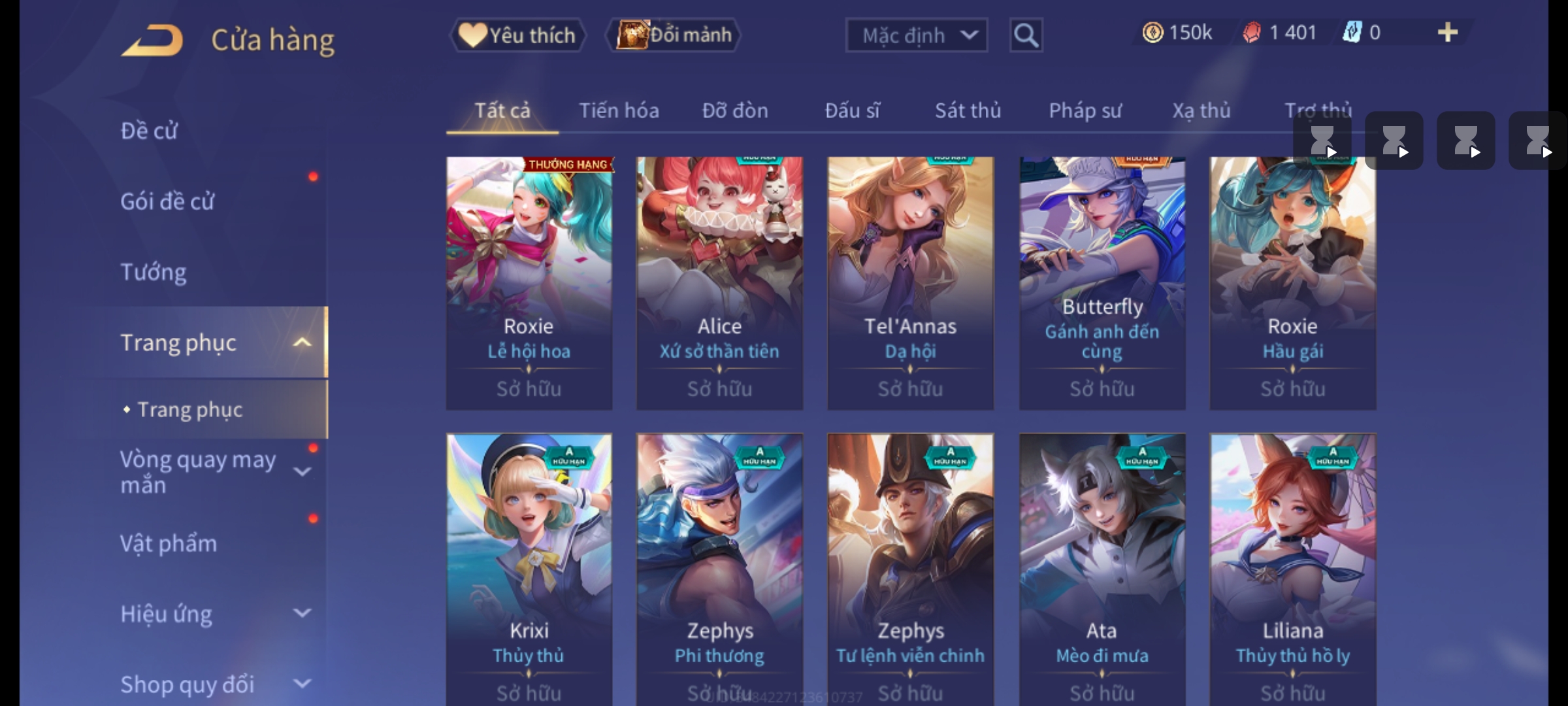
Task: Tap the first hourglass play overlay icon
Action: coord(1322,141)
